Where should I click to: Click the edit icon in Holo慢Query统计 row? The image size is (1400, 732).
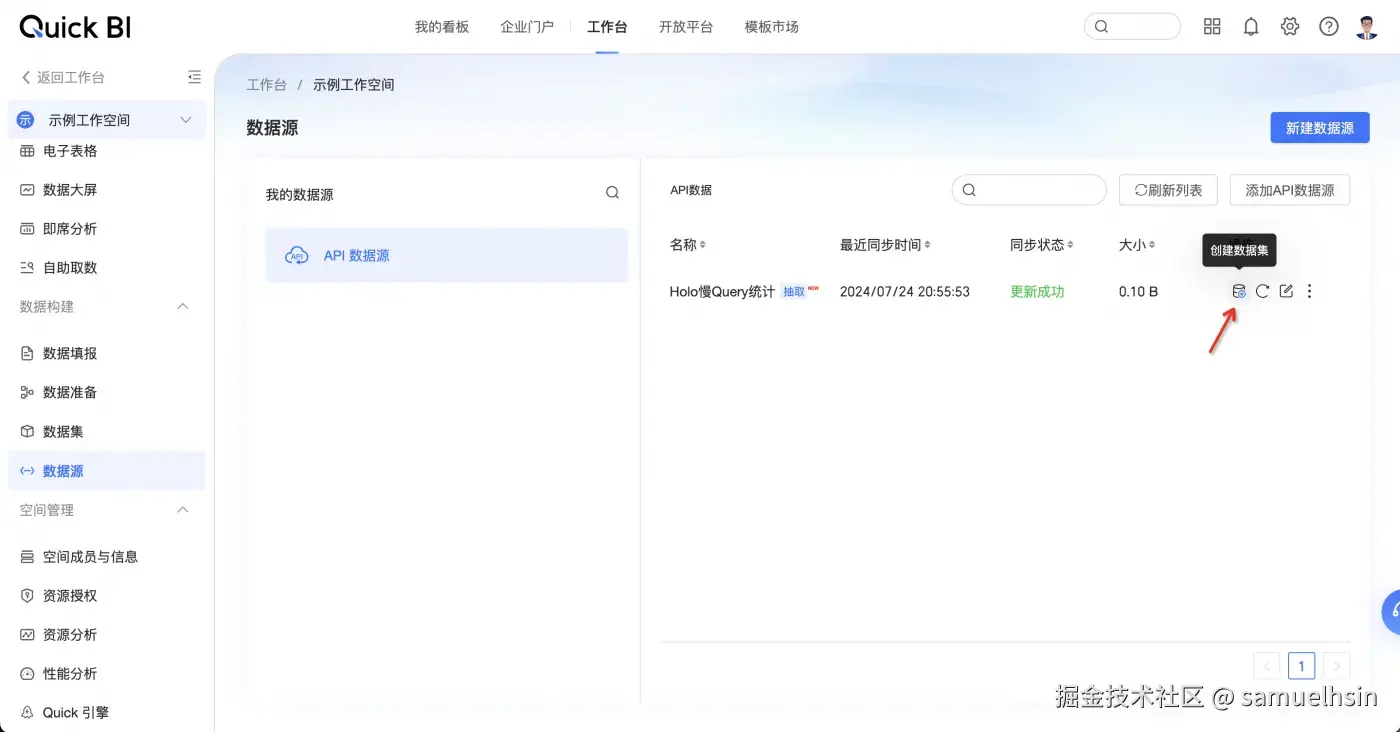pyautogui.click(x=1286, y=292)
